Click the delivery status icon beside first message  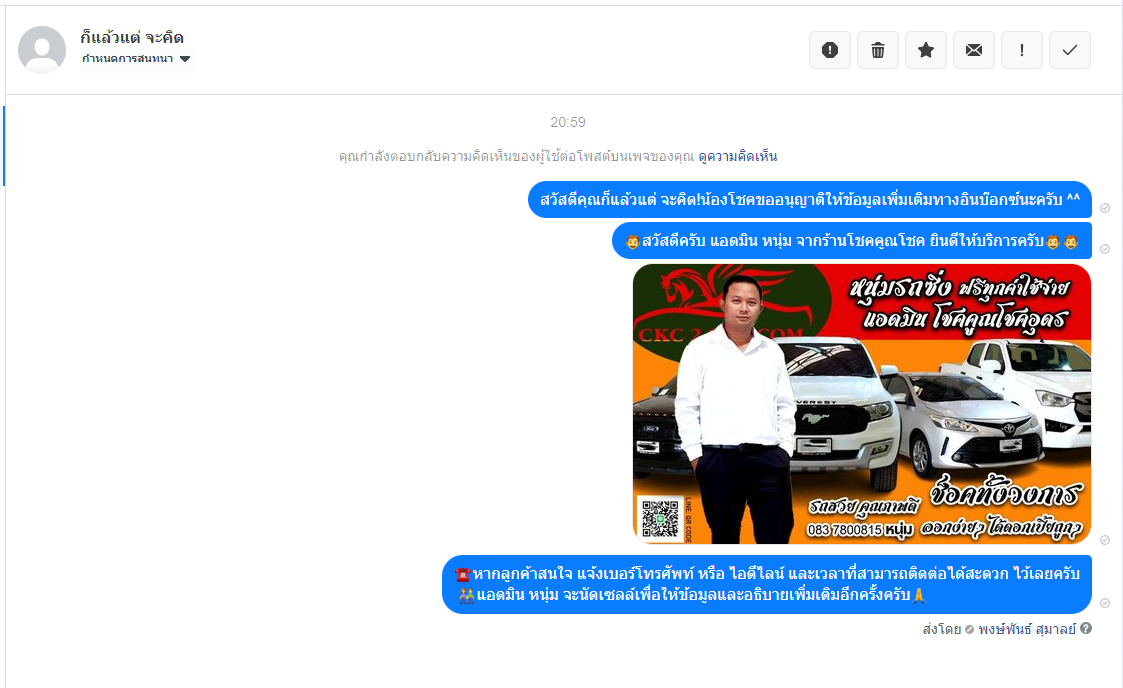tap(1105, 208)
